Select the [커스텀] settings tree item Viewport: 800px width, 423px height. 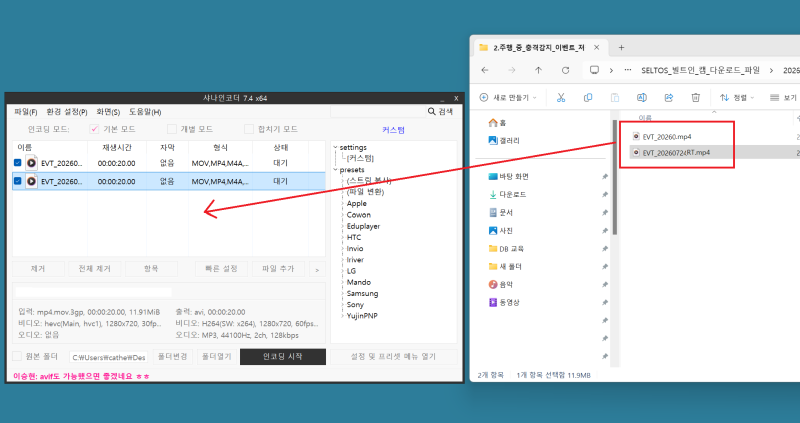point(360,159)
